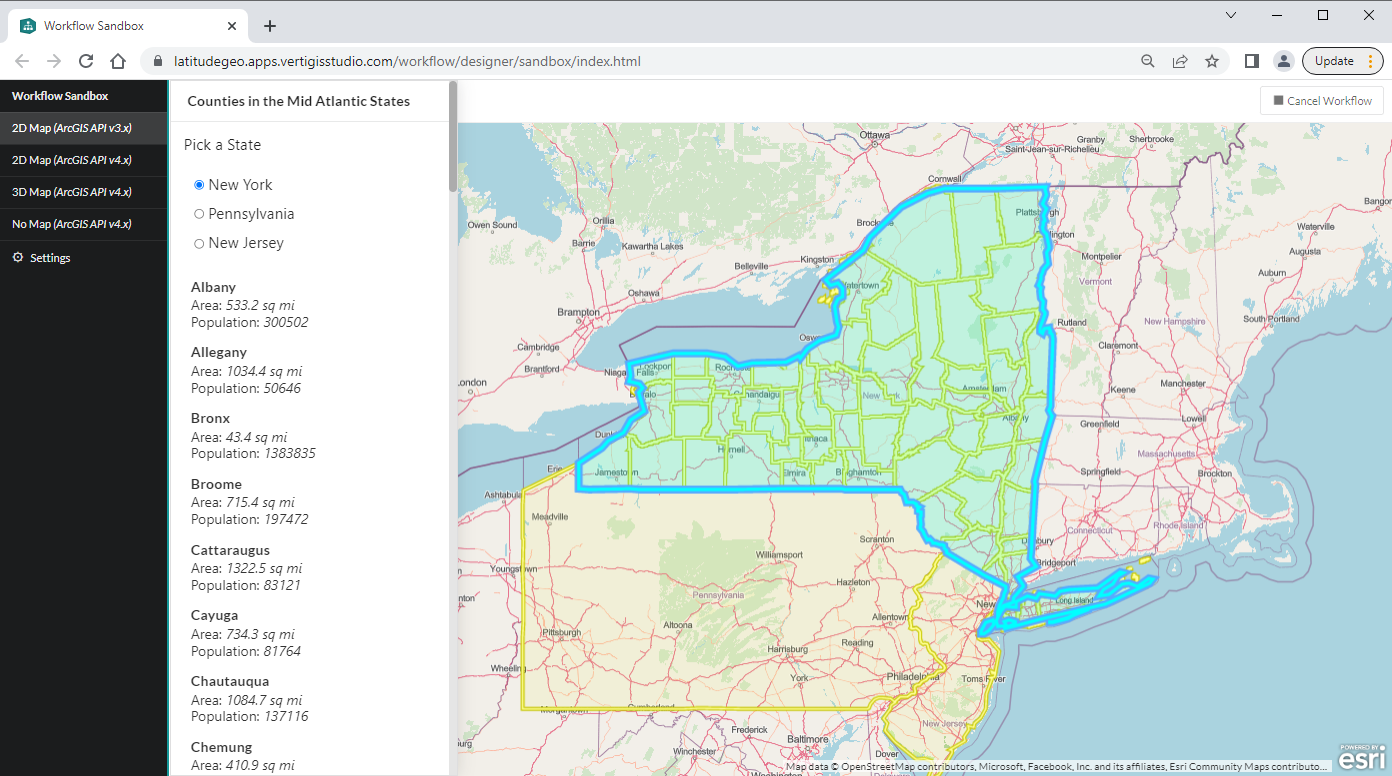Select the Pennsylvania radio button

[x=199, y=213]
